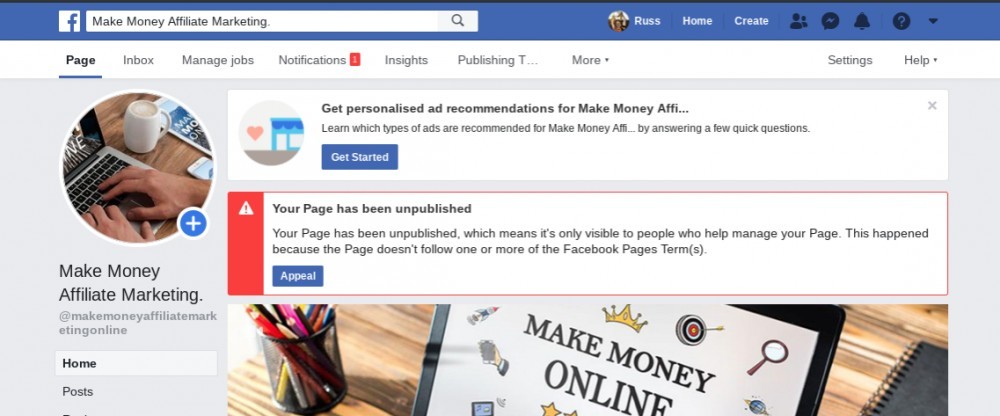This screenshot has width=1000, height=416.
Task: Open the Notifications tab with badge
Action: (319, 60)
